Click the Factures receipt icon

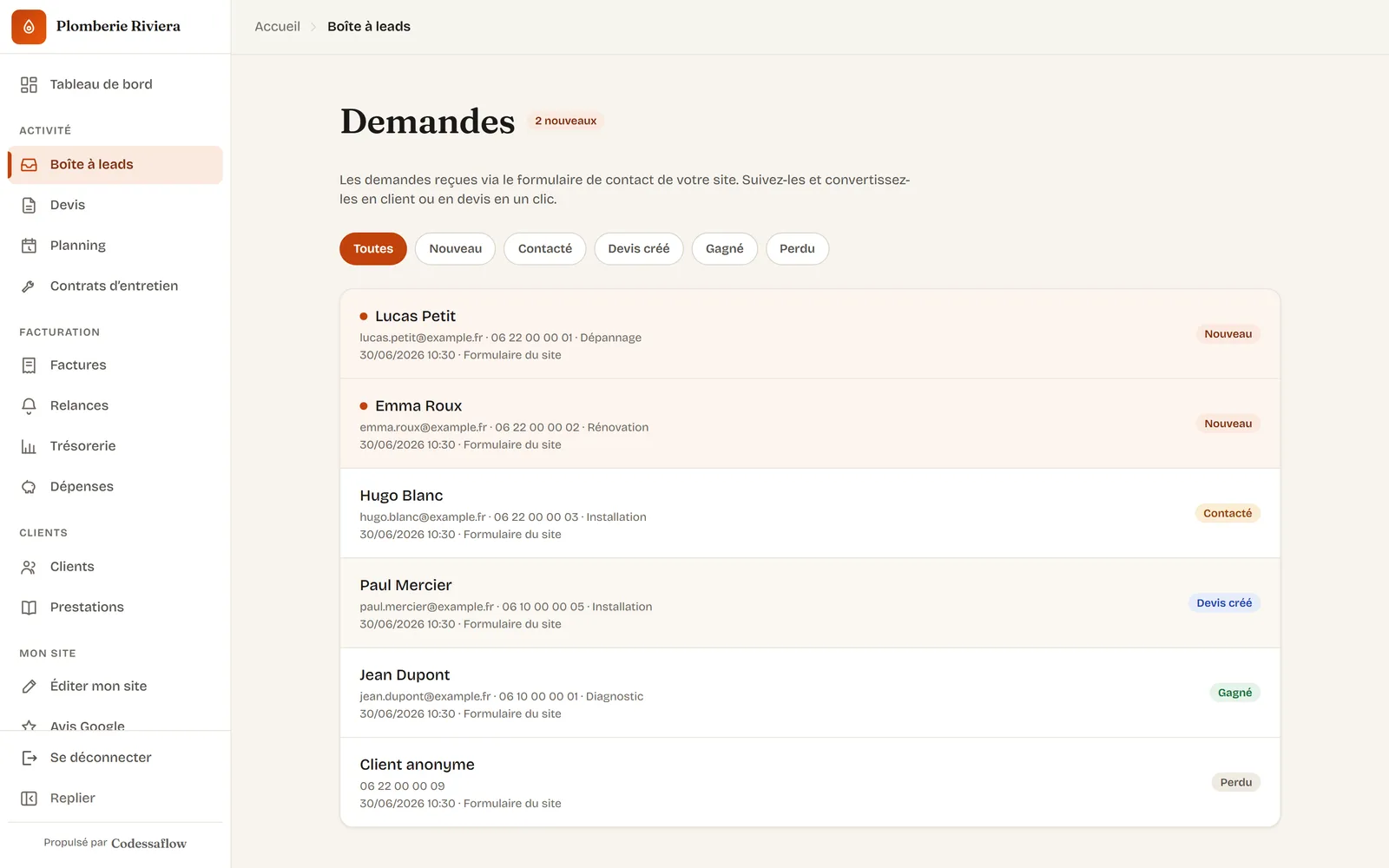pyautogui.click(x=29, y=365)
